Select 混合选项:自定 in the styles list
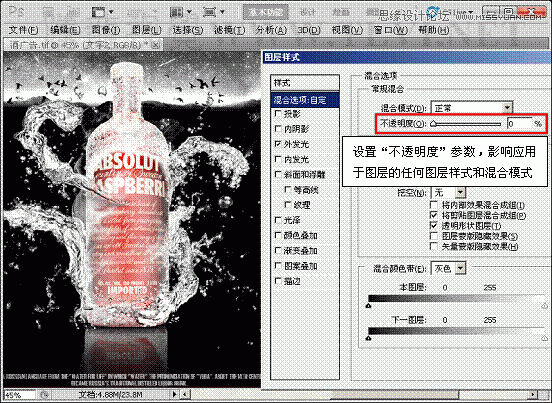552x403 pixels. point(305,100)
